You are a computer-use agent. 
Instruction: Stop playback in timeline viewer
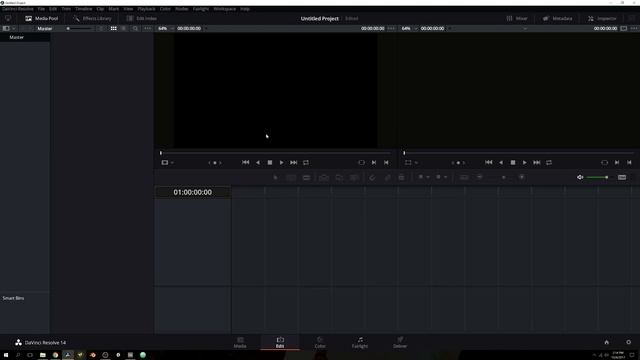tap(513, 162)
